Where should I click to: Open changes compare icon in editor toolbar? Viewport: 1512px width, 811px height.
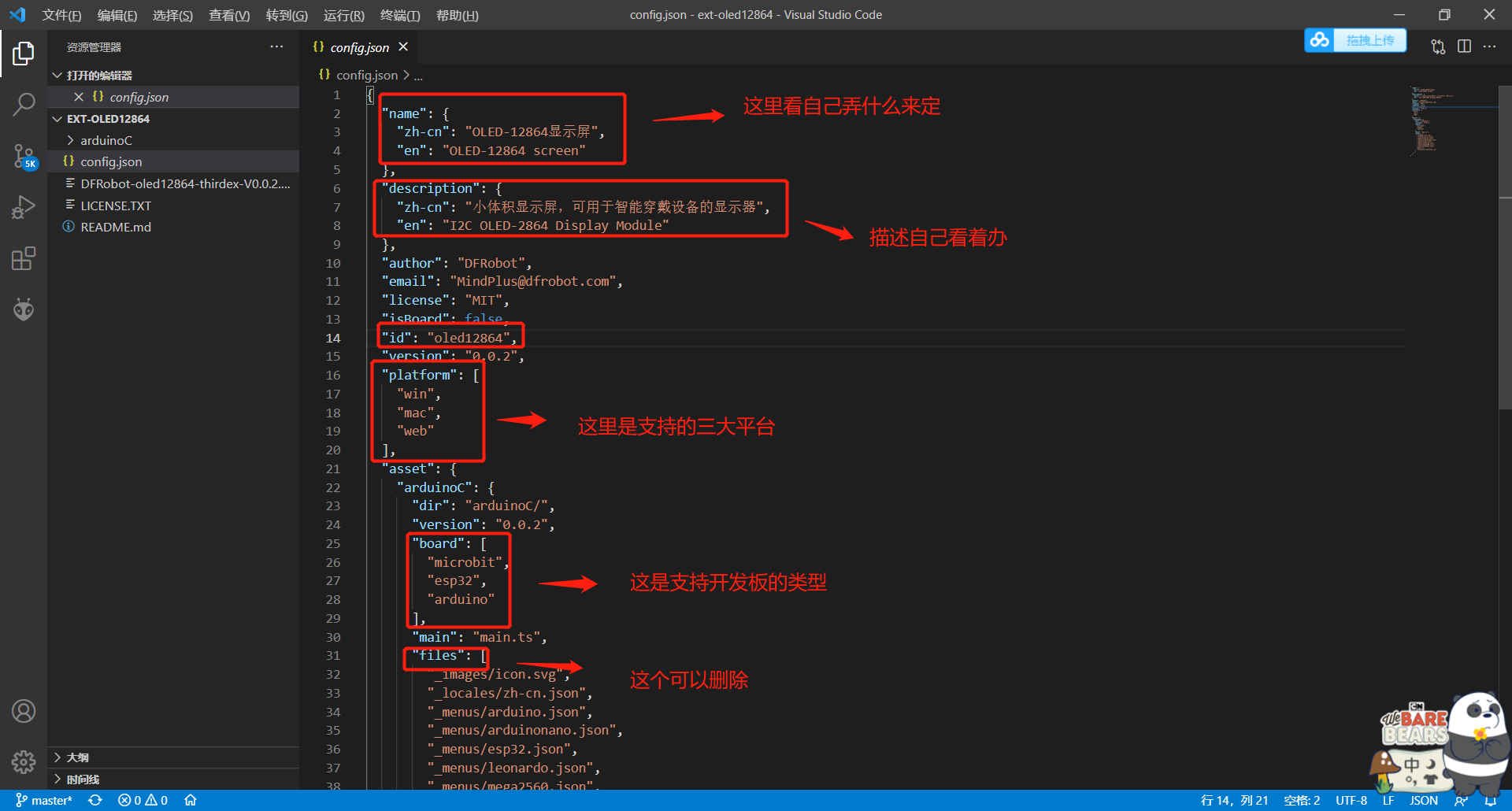tap(1438, 47)
